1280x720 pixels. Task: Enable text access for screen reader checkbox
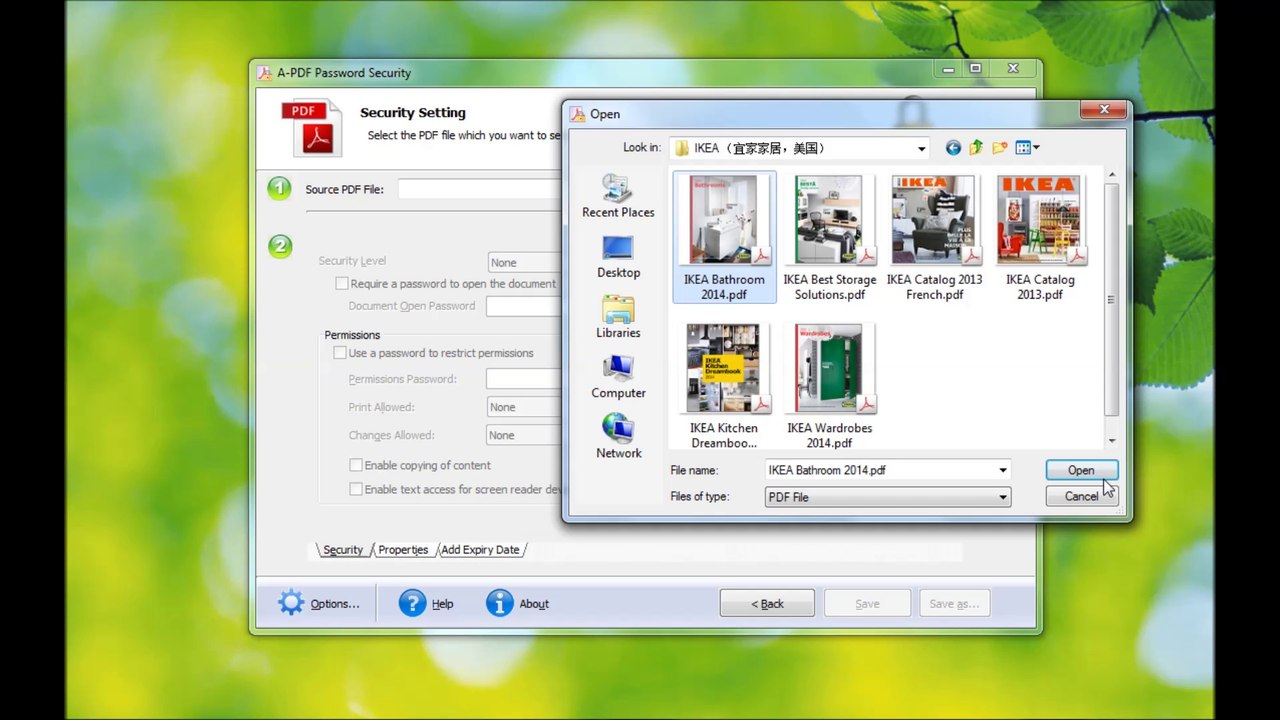tap(355, 489)
